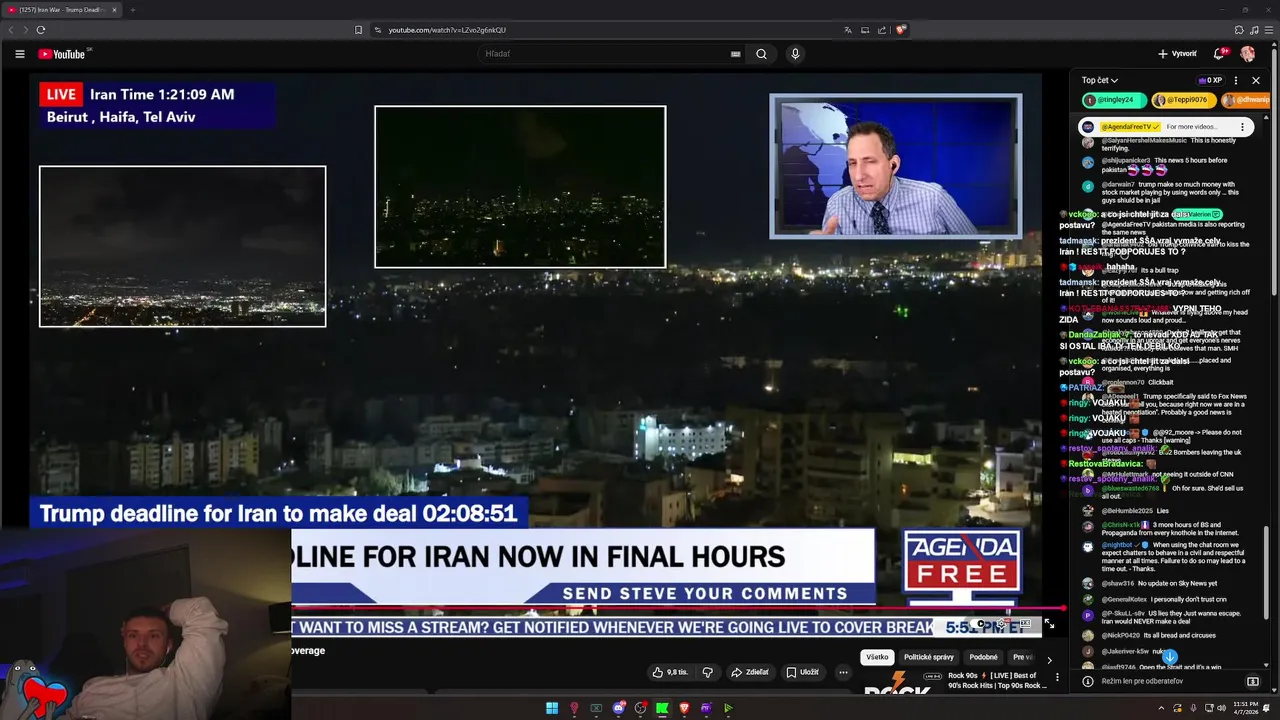
Task: Open options on the pinned @AgendaFreeTV message
Action: 1242,127
